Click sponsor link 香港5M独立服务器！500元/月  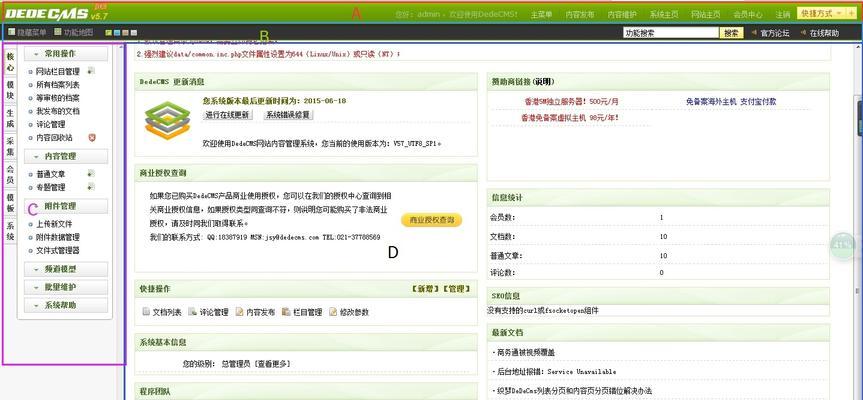572,102
